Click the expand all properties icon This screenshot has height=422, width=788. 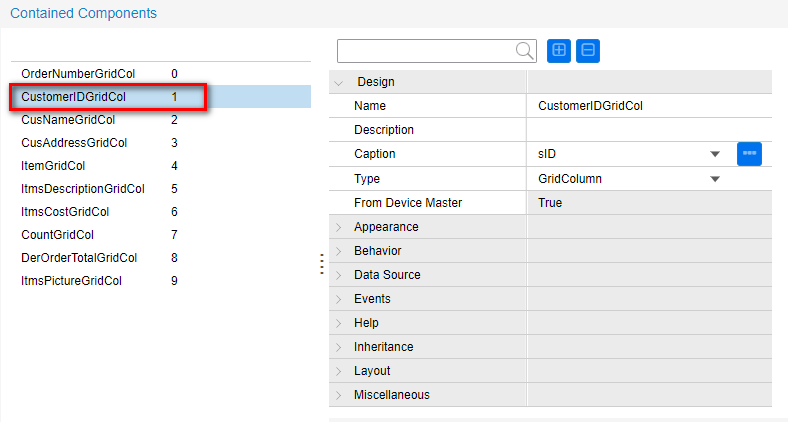(x=559, y=50)
